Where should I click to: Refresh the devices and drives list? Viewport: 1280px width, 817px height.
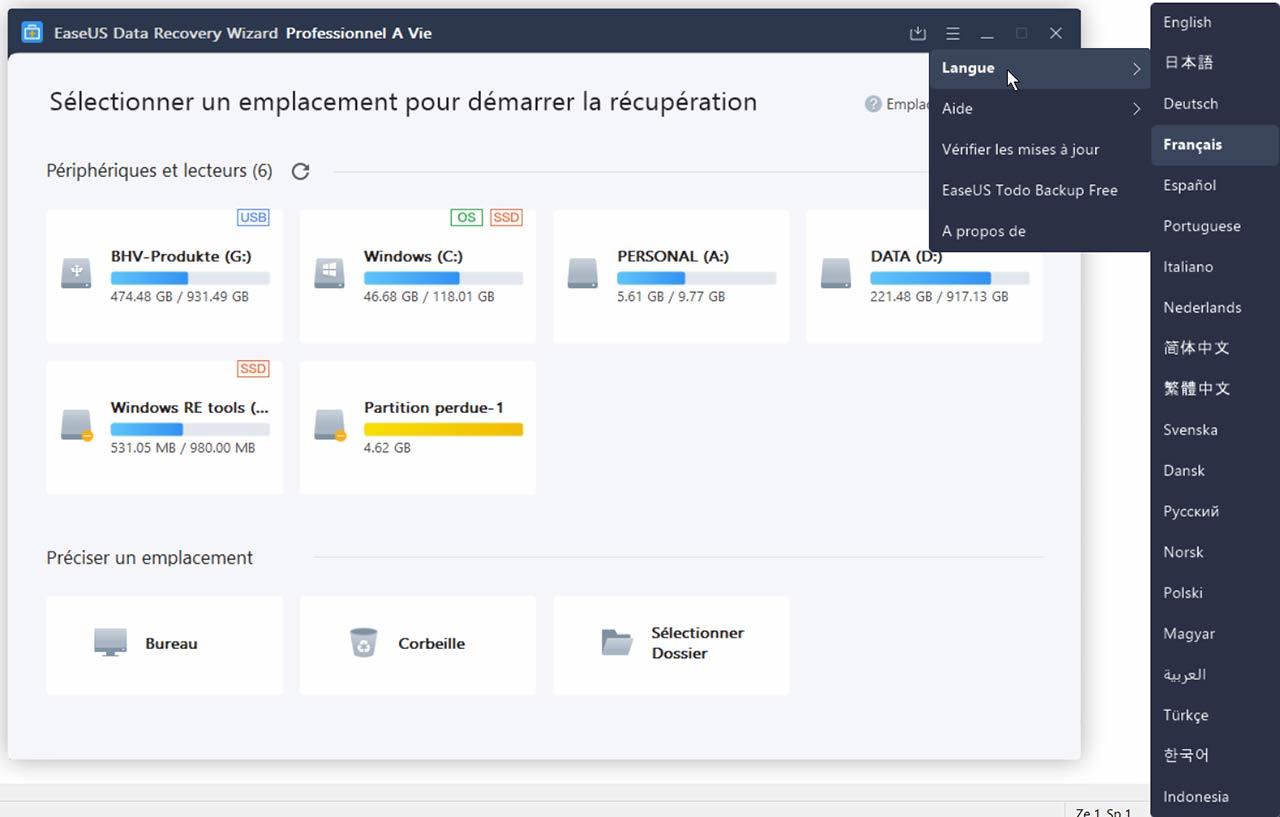300,172
